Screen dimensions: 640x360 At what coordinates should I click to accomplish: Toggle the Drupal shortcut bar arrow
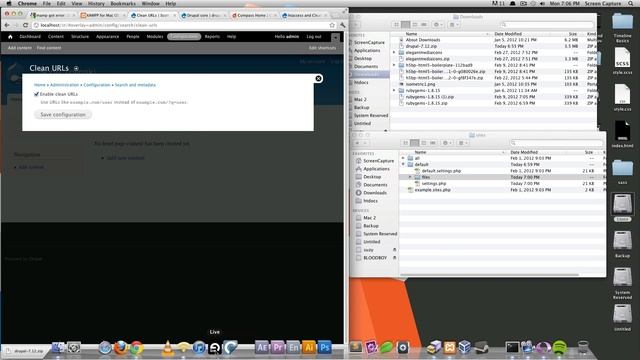click(335, 37)
